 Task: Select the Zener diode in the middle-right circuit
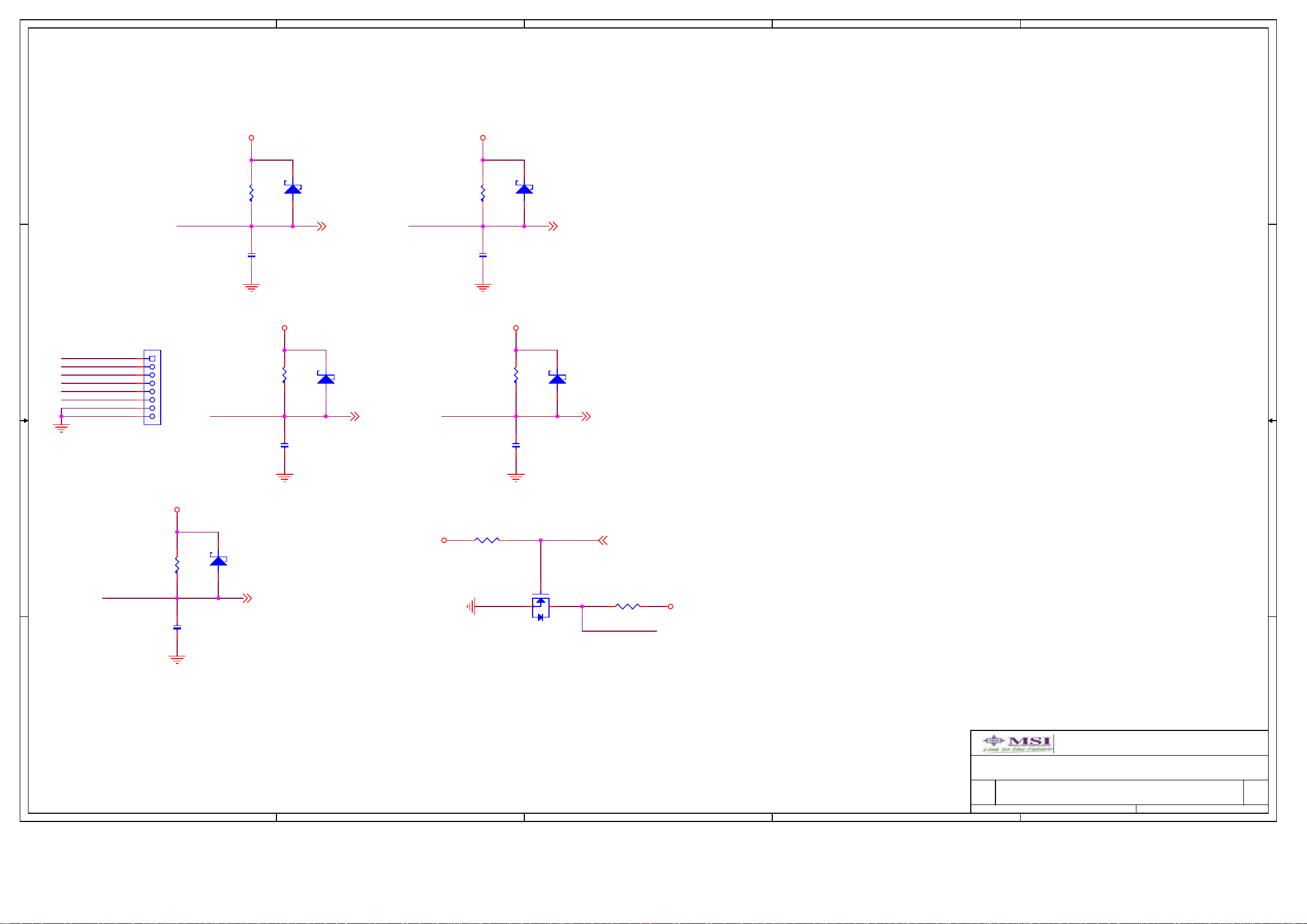pyautogui.click(x=557, y=378)
